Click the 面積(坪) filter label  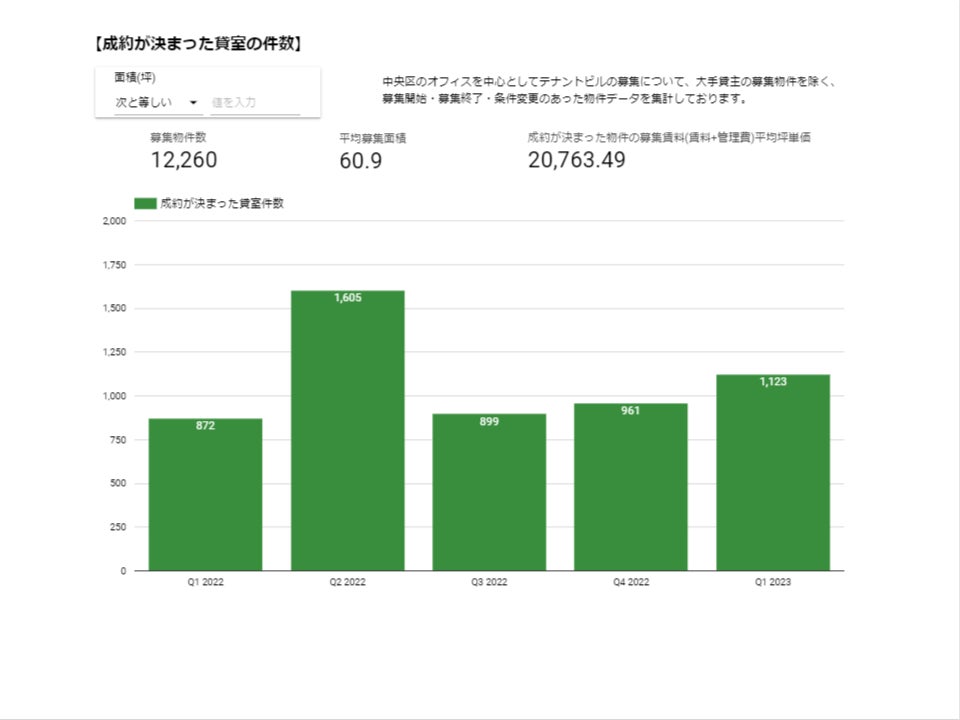pos(135,77)
